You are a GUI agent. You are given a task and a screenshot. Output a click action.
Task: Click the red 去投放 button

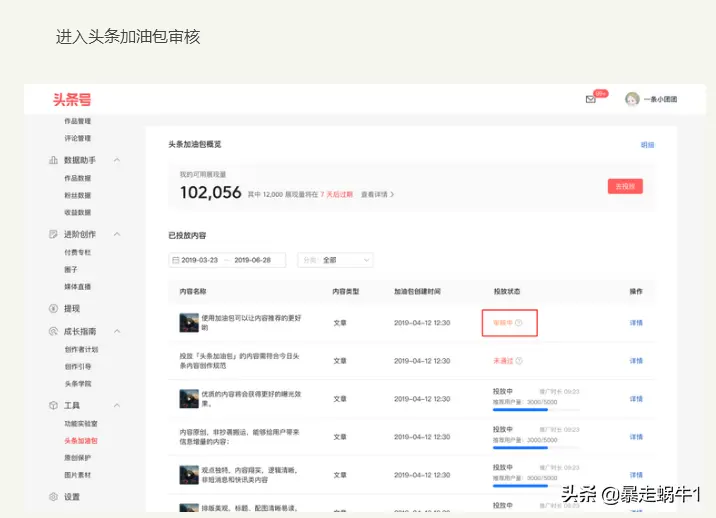point(625,186)
